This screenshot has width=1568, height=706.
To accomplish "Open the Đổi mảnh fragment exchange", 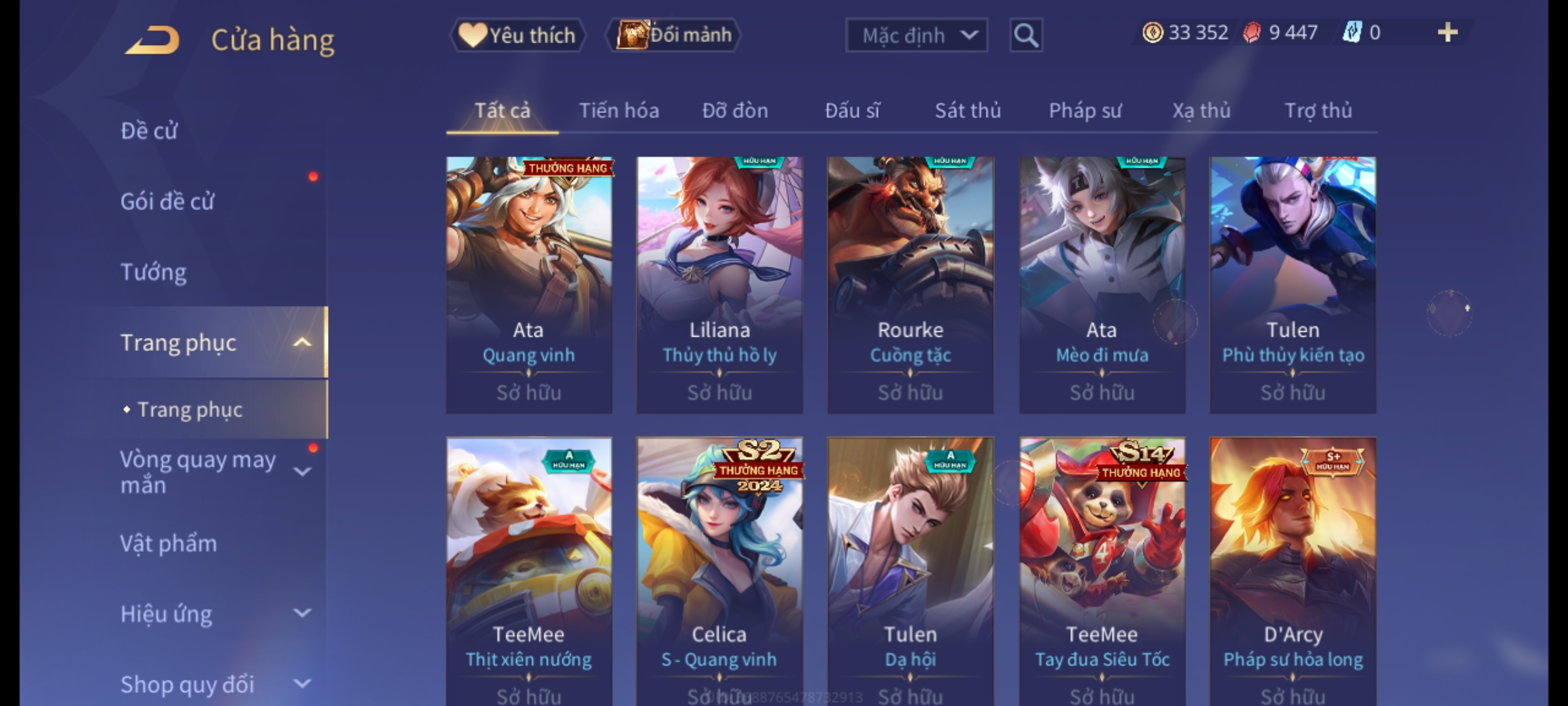I will click(x=674, y=35).
